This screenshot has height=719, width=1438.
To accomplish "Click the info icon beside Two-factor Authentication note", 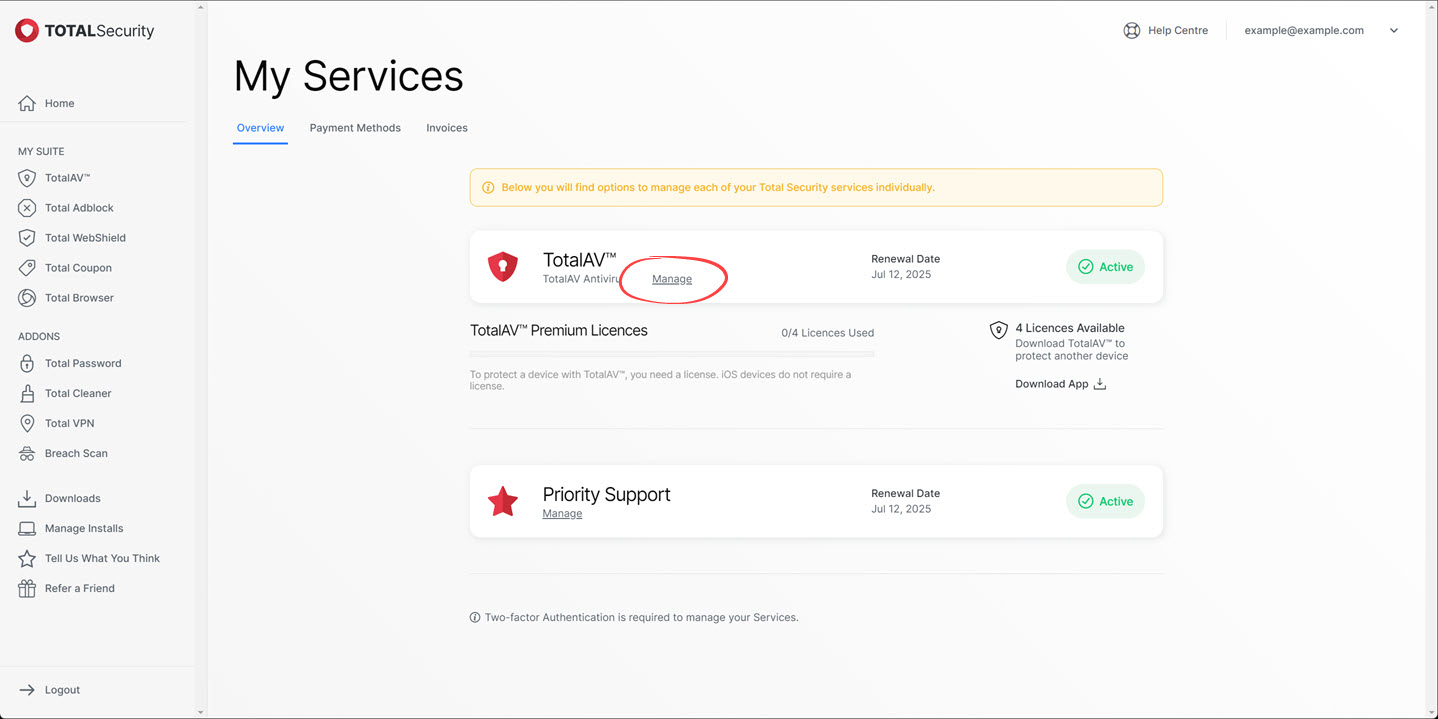I will coord(475,618).
